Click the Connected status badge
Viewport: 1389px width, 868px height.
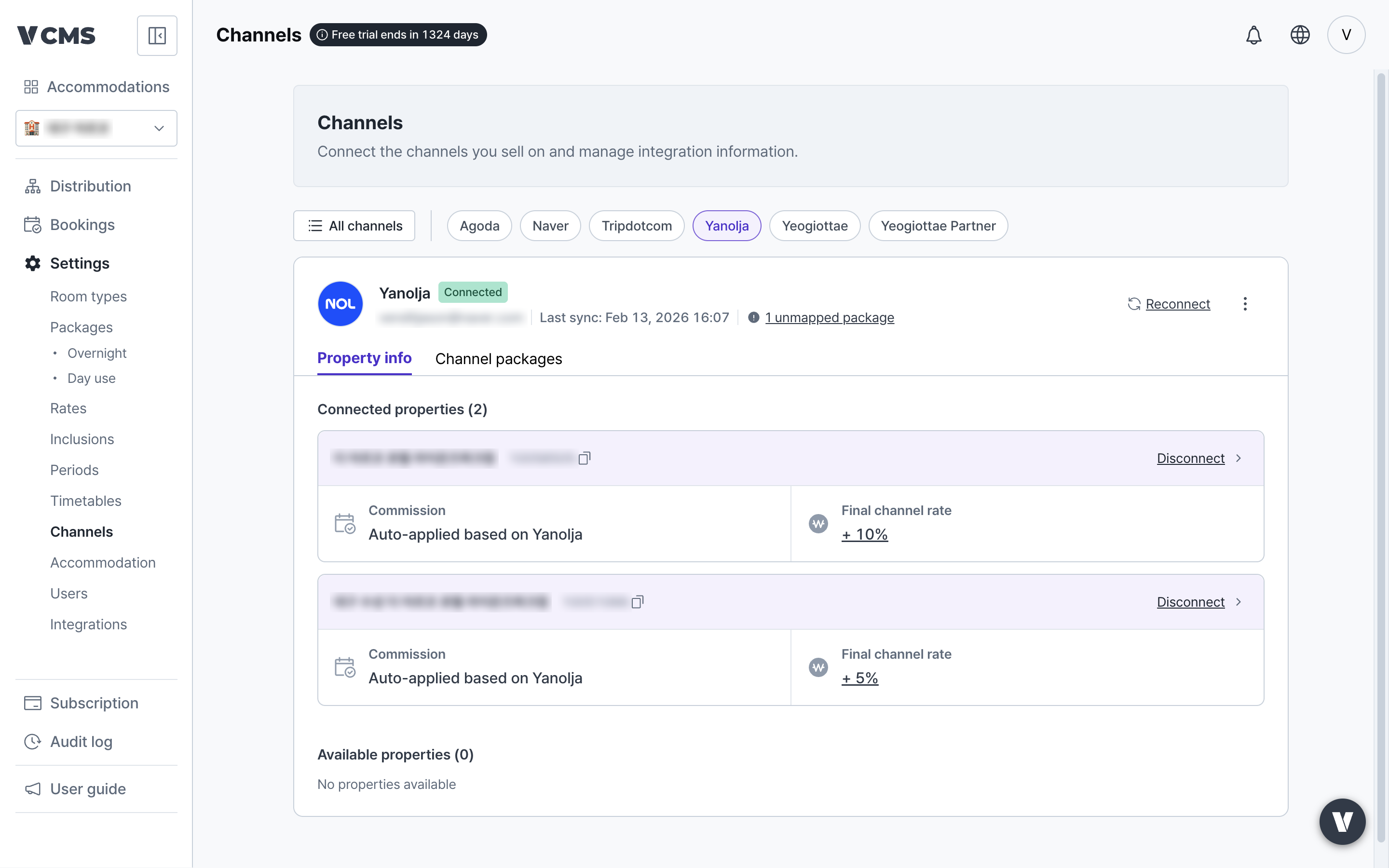point(473,292)
